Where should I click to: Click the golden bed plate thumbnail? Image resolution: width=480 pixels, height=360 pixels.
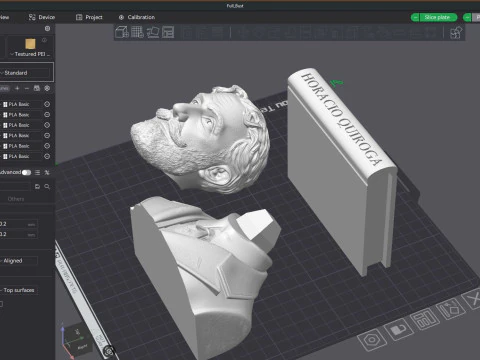click(30, 44)
